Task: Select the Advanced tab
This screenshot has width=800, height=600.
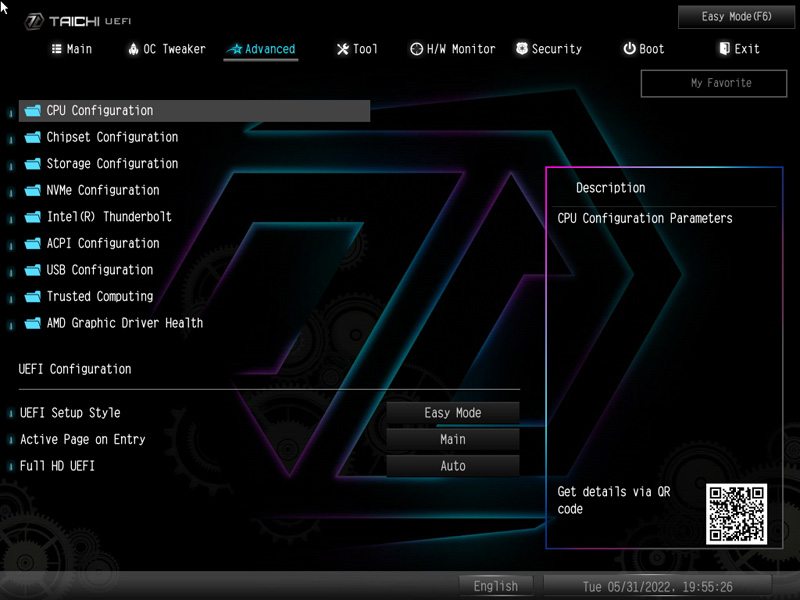Action: (x=261, y=49)
